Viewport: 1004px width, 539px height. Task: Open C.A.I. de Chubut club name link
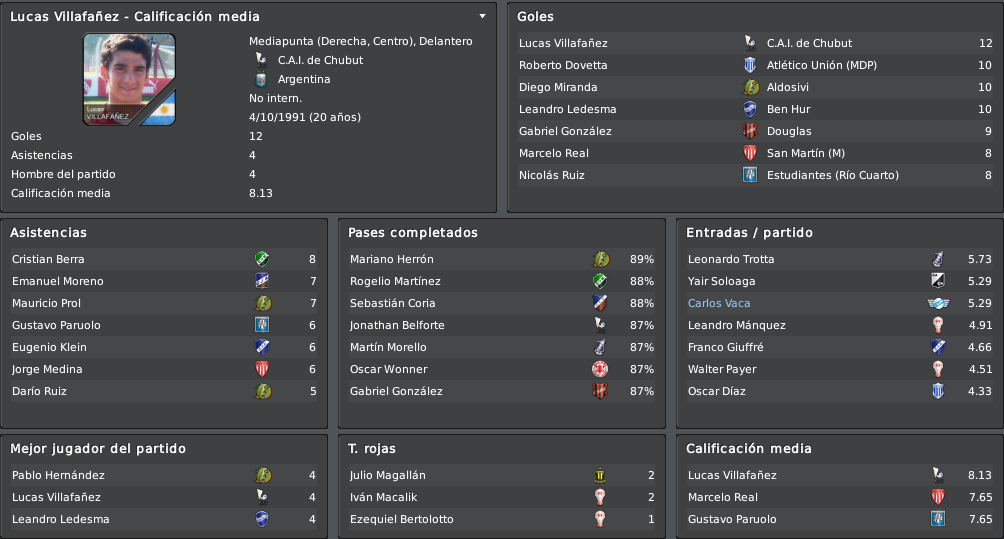pos(320,60)
